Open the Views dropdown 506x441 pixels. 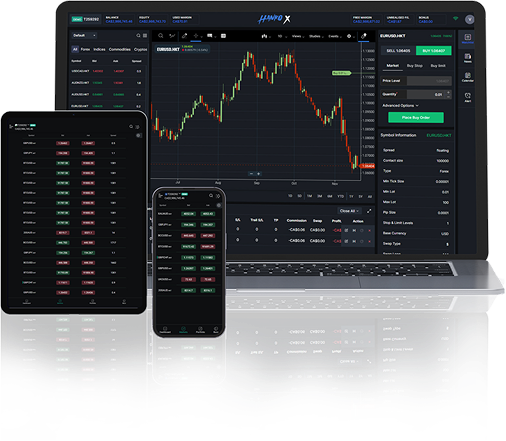click(x=298, y=36)
